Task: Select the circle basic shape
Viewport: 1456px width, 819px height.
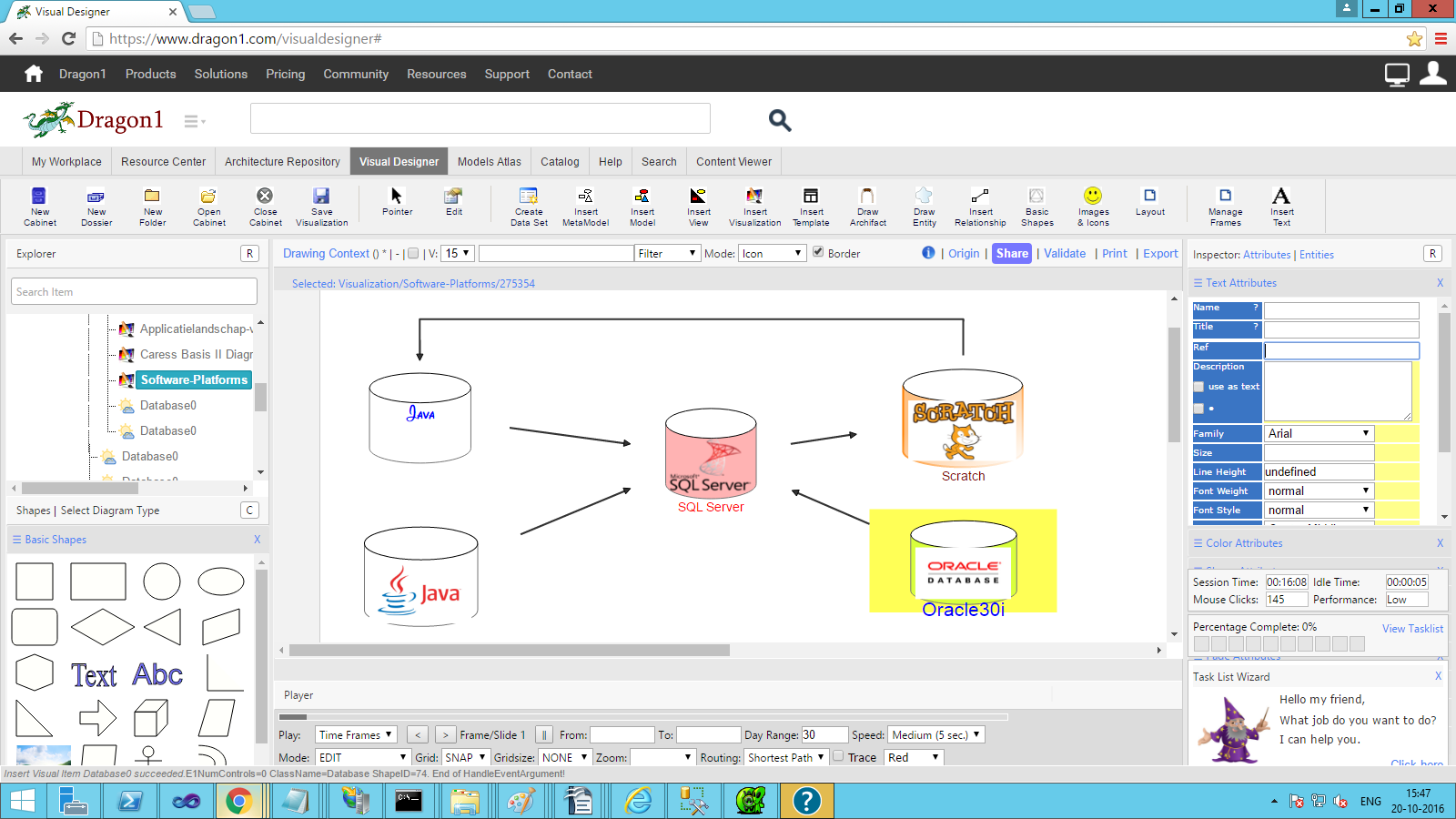Action: point(162,581)
